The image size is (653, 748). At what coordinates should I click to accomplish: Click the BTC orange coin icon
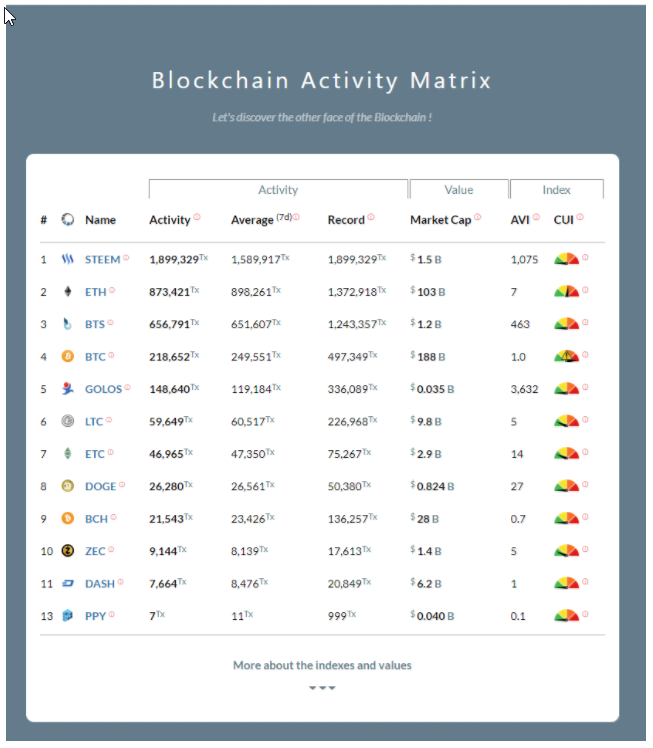click(68, 356)
